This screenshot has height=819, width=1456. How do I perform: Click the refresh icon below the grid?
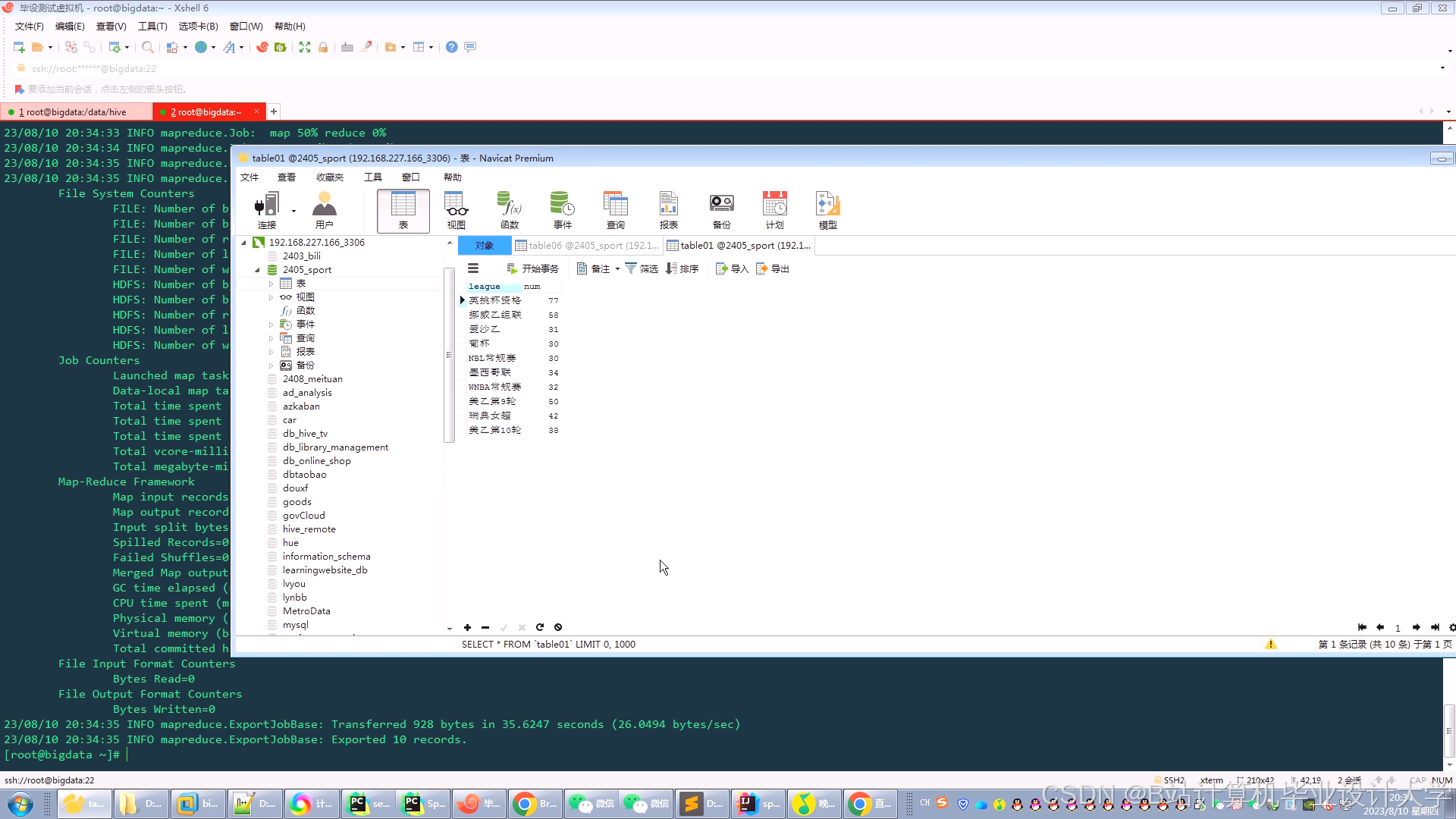[x=540, y=627]
